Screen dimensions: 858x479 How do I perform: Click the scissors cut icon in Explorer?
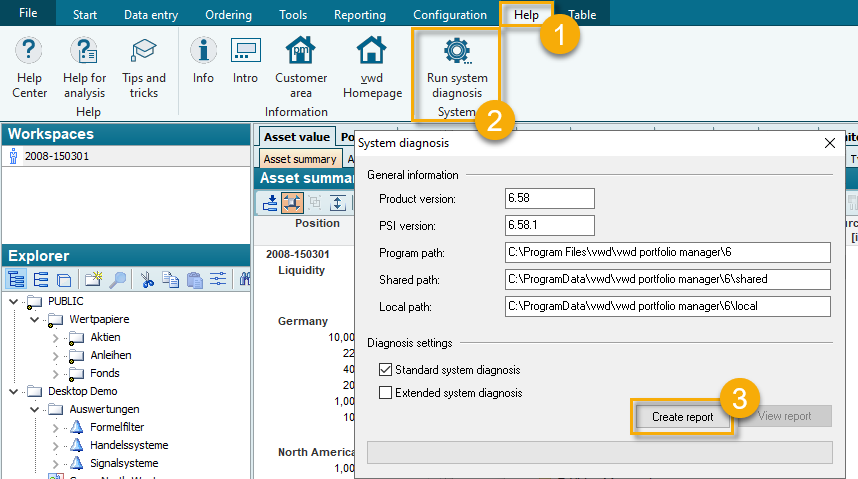point(146,280)
